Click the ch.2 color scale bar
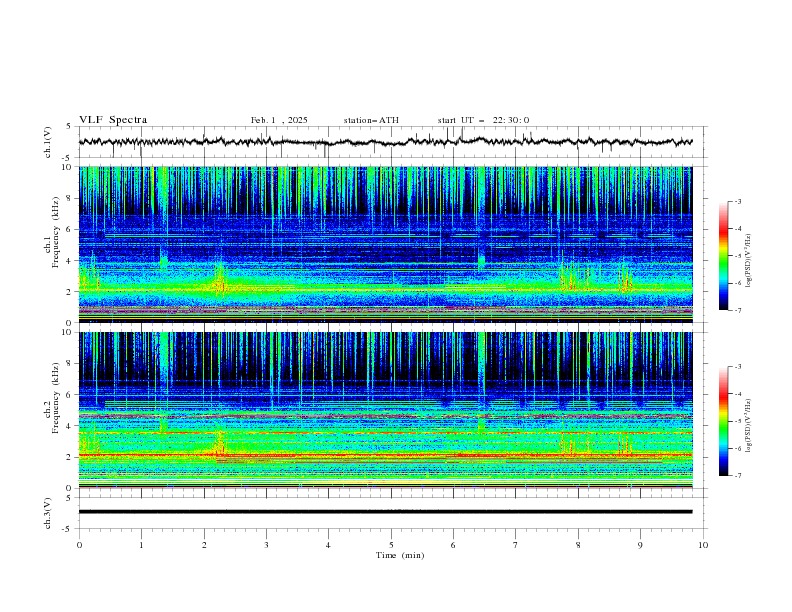This screenshot has width=792, height=612. 724,421
